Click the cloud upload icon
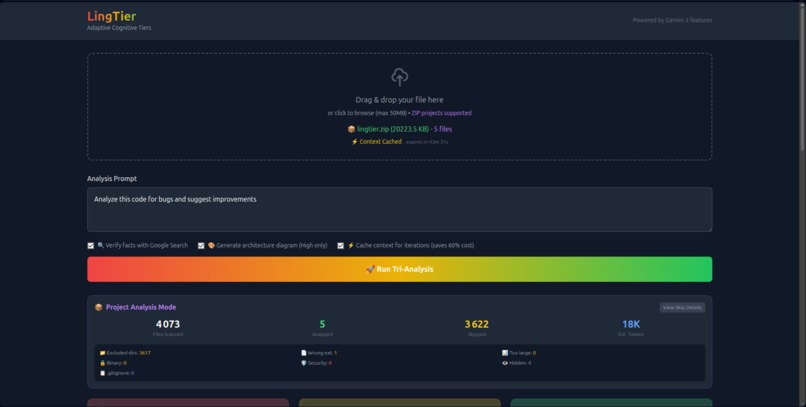Viewport: 806px width, 407px height. tap(399, 77)
